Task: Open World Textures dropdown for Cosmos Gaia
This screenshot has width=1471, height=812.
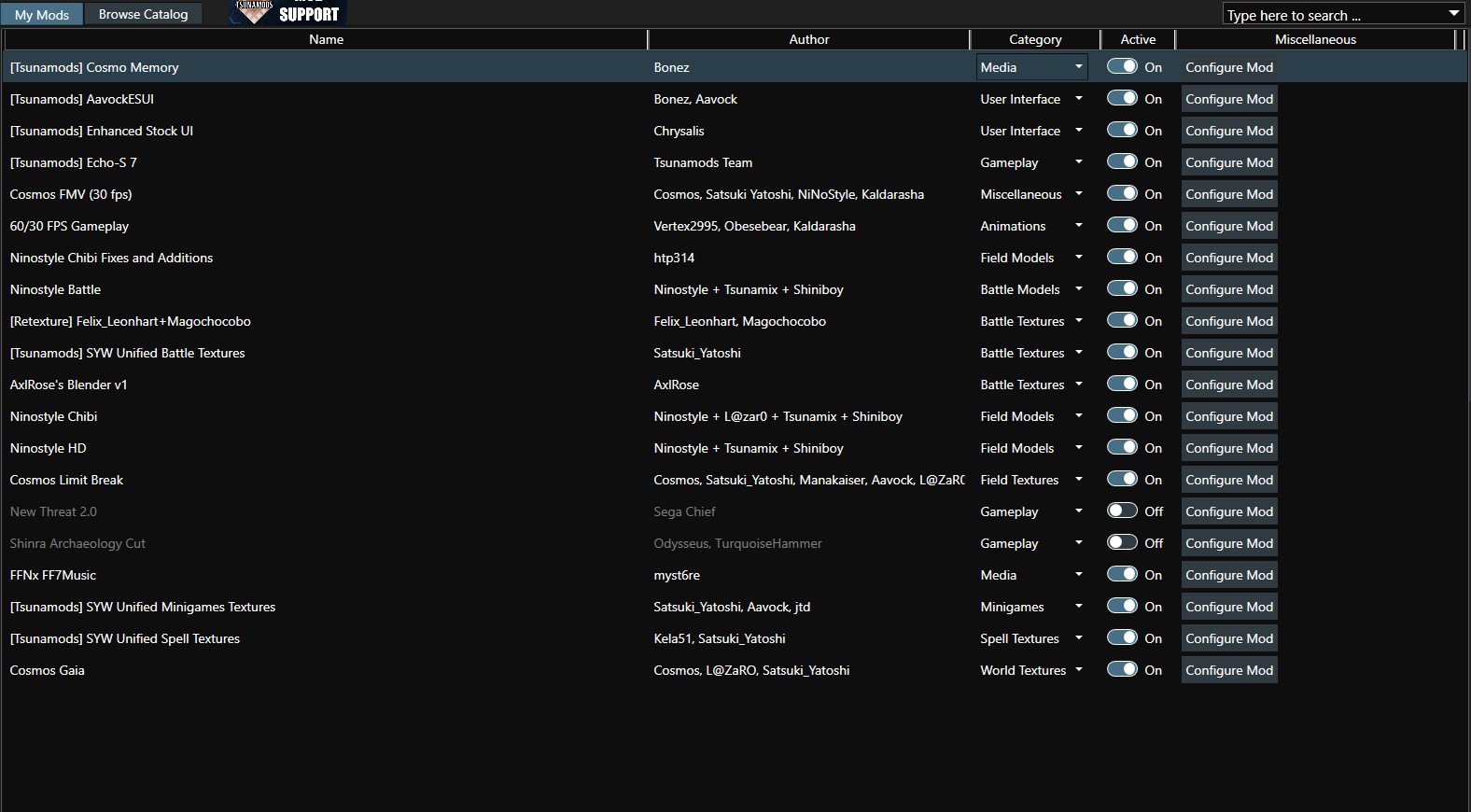Action: tap(1032, 670)
